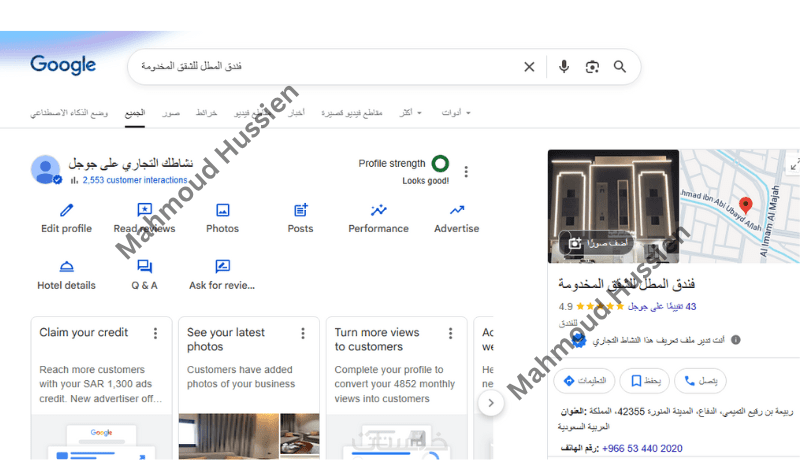
Task: Open See your latest photos card menu
Action: click(303, 334)
